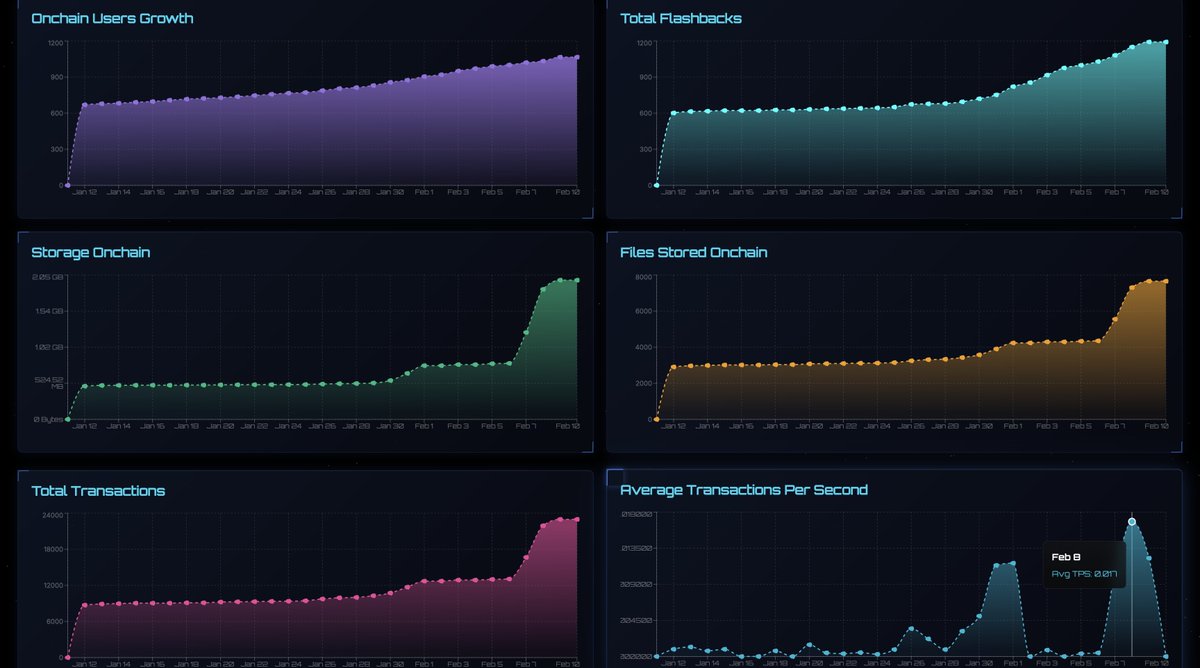Click the Total Transactions chart title
This screenshot has width=1200, height=668.
98,491
